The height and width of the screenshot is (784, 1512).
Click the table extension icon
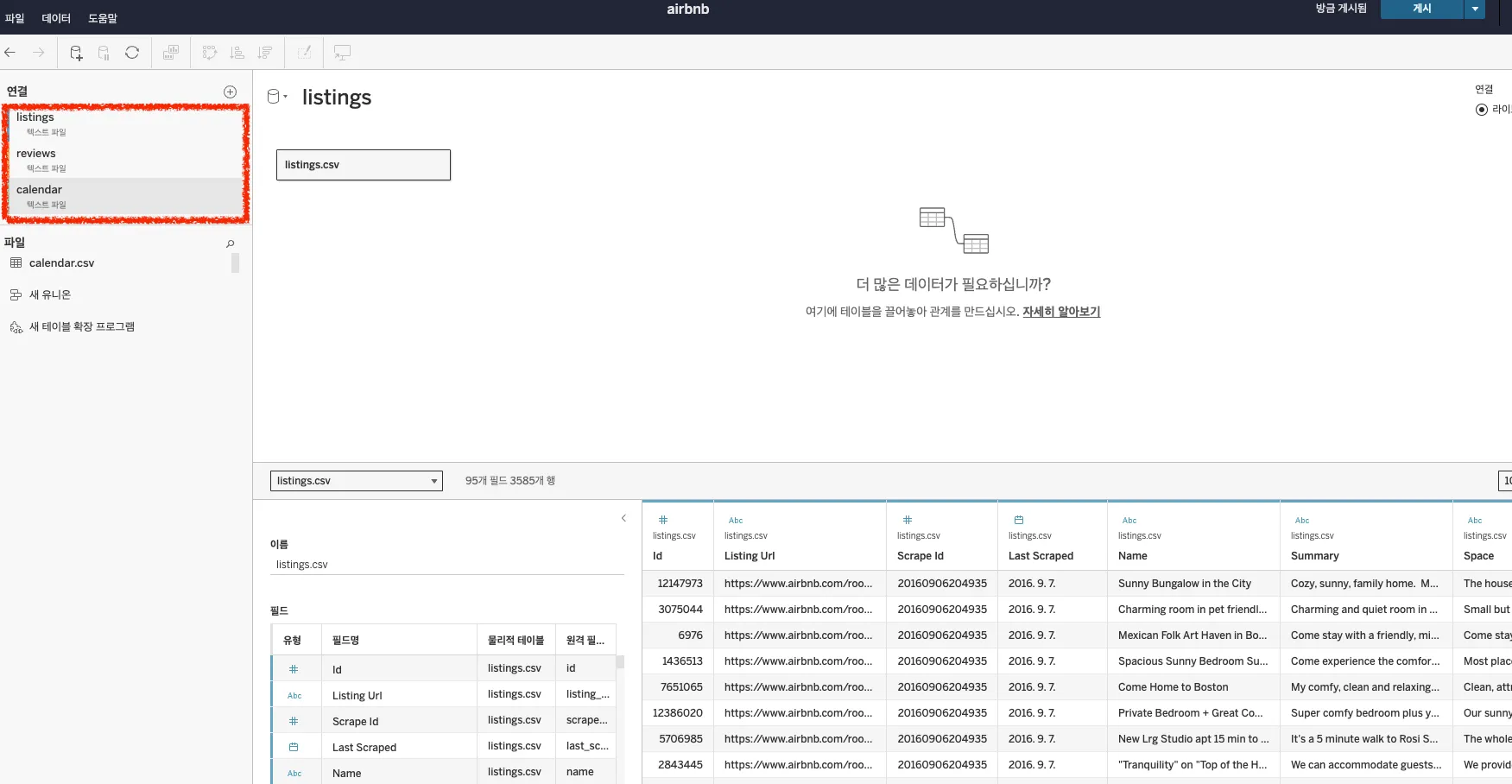tap(16, 327)
